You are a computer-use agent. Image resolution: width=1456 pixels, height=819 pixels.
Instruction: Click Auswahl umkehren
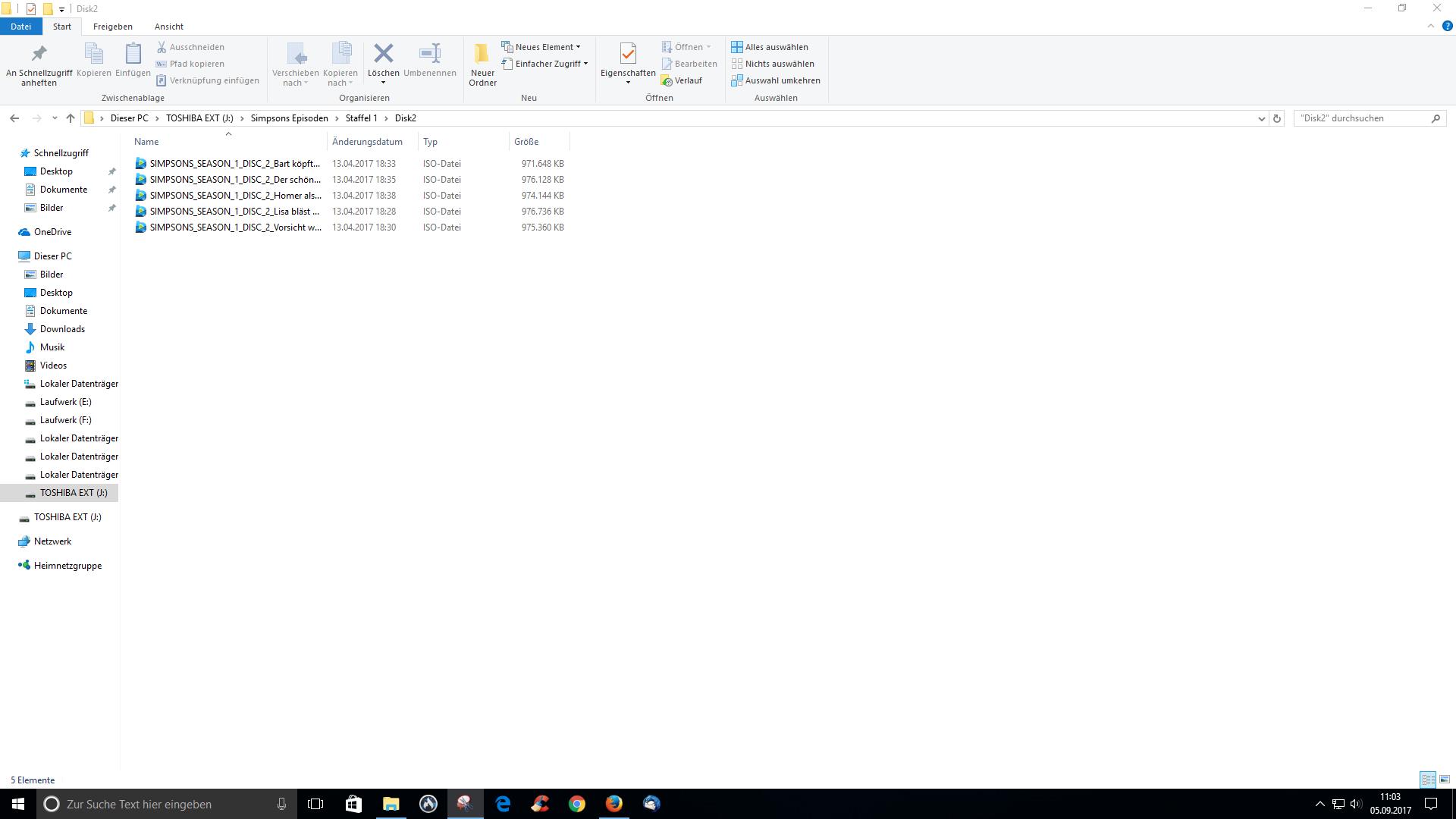coord(776,80)
